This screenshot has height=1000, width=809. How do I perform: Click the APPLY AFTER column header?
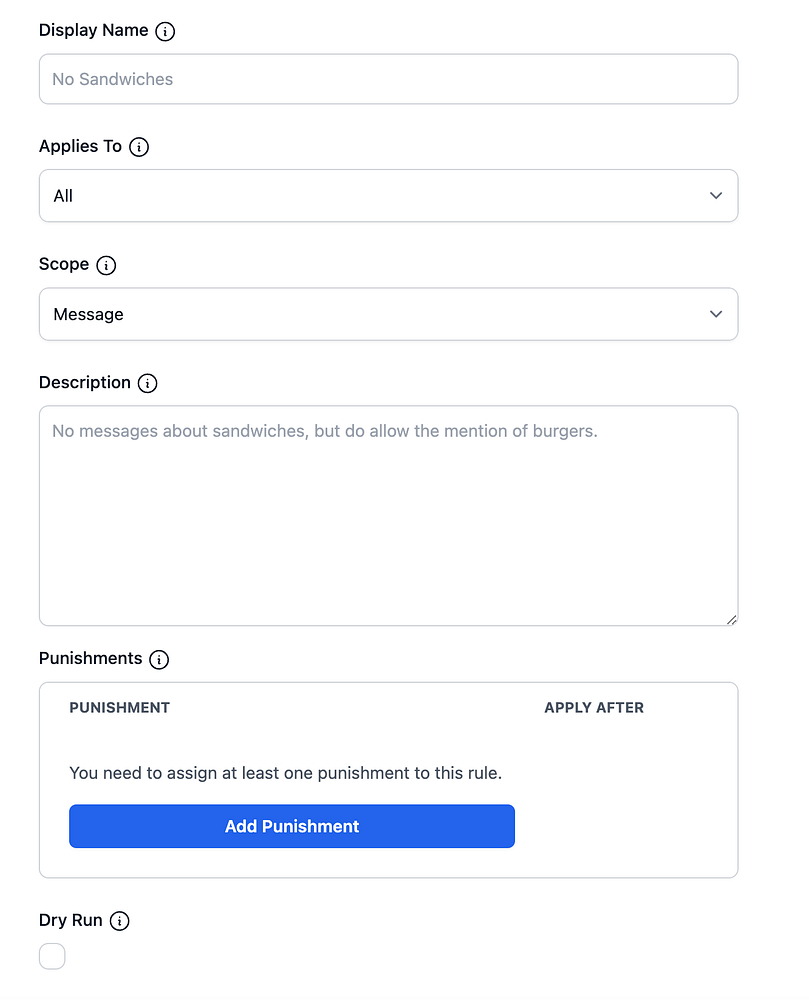tap(594, 708)
